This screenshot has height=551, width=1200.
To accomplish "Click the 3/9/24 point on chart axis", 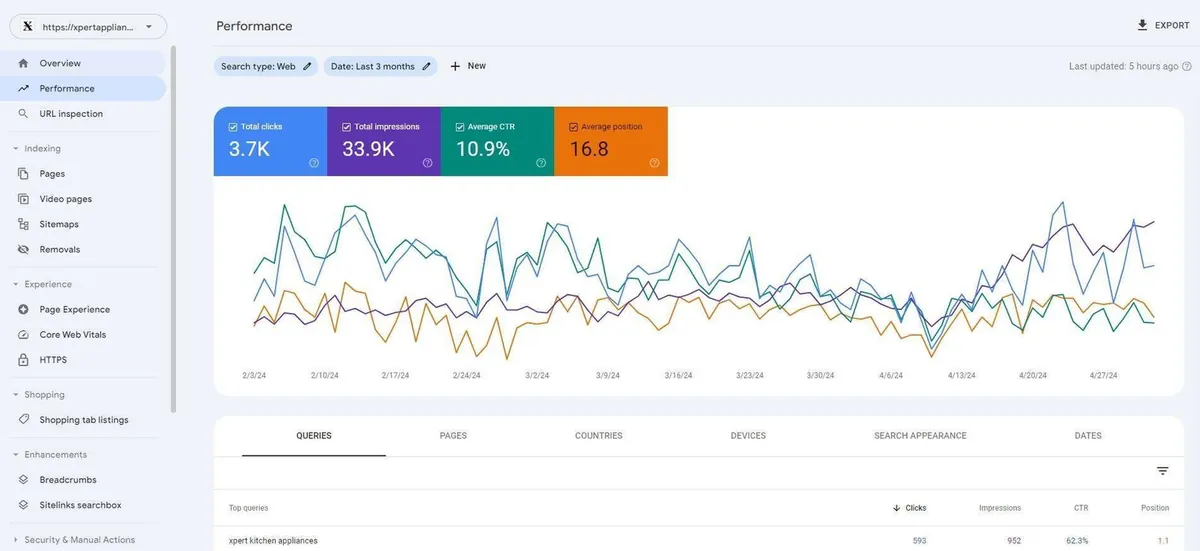I will click(x=608, y=376).
